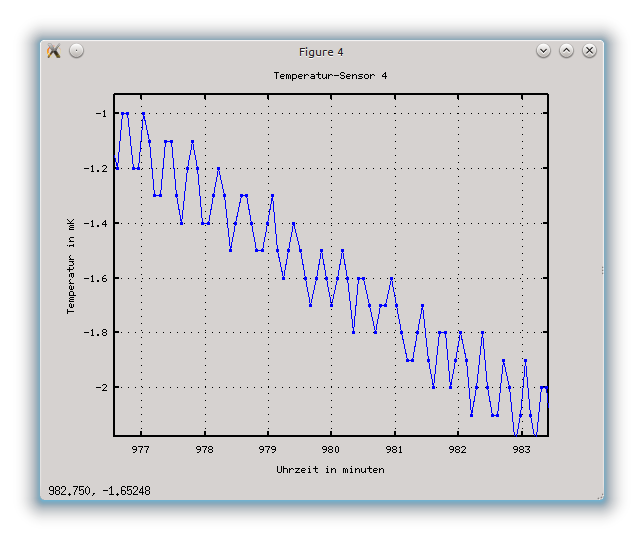Click x-axis tick label 980
The height and width of the screenshot is (540, 644).
(x=331, y=450)
